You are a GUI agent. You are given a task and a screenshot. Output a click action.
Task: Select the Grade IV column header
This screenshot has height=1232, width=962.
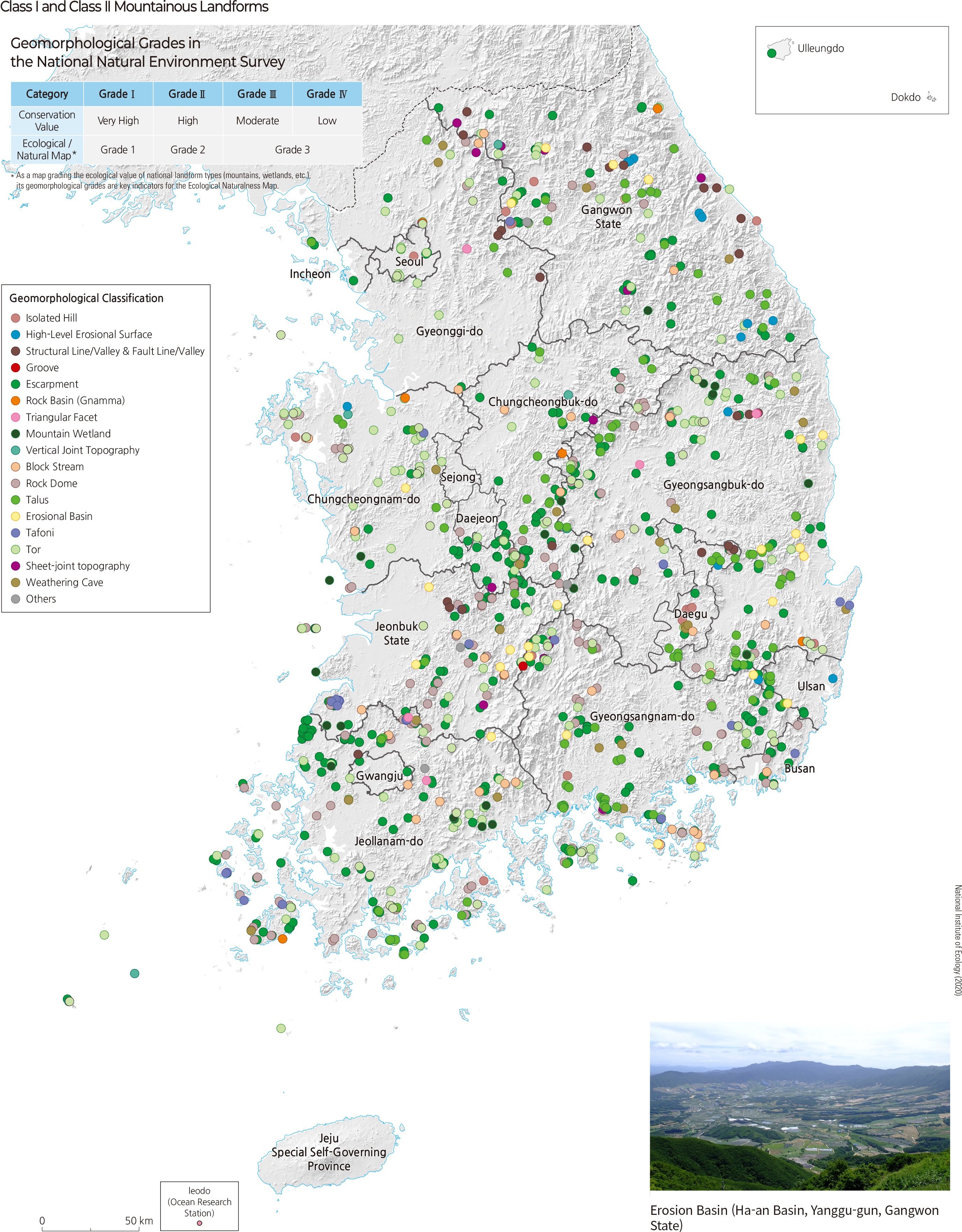(x=327, y=94)
